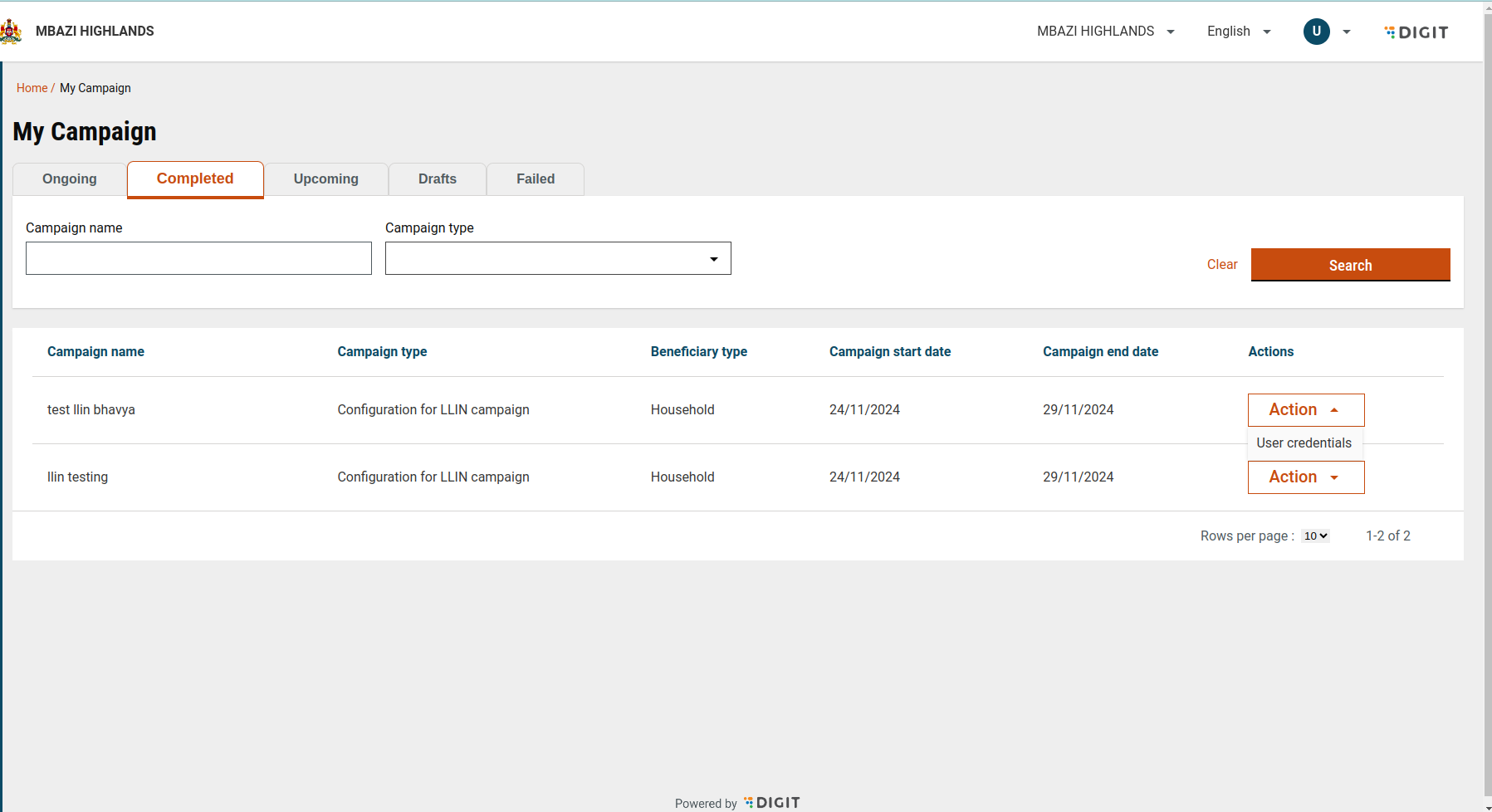Open the Drafts tab
Image resolution: width=1492 pixels, height=812 pixels.
pos(438,179)
